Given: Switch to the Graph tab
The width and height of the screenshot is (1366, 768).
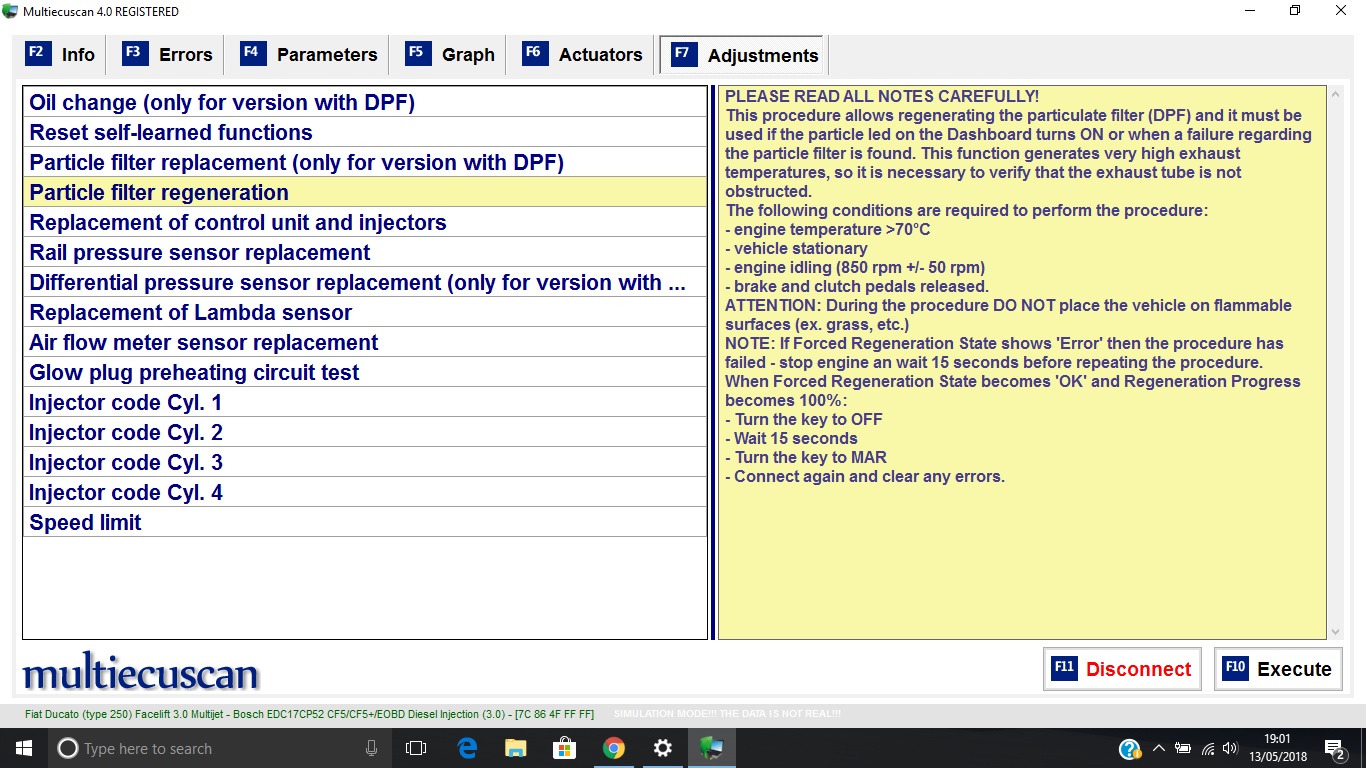Looking at the screenshot, I should [x=450, y=55].
